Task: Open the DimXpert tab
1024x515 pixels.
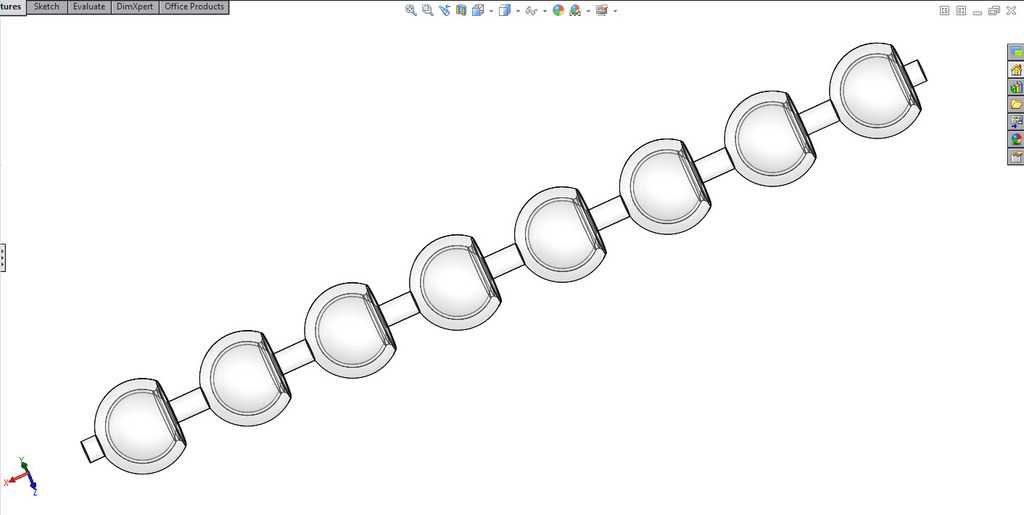Action: pos(134,7)
